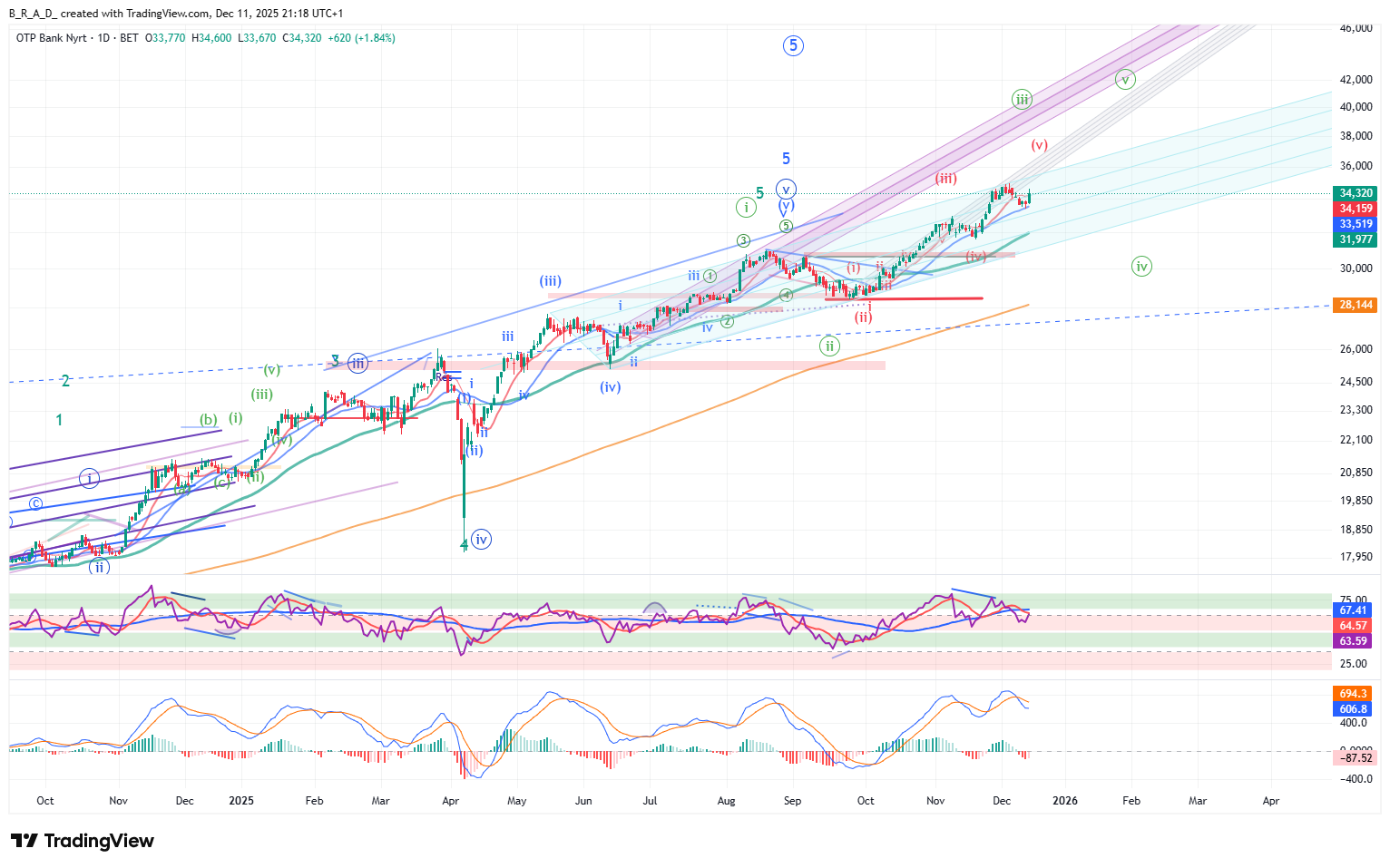The height and width of the screenshot is (868, 1390).
Task: Select the green circled v wave label
Action: tap(1125, 80)
